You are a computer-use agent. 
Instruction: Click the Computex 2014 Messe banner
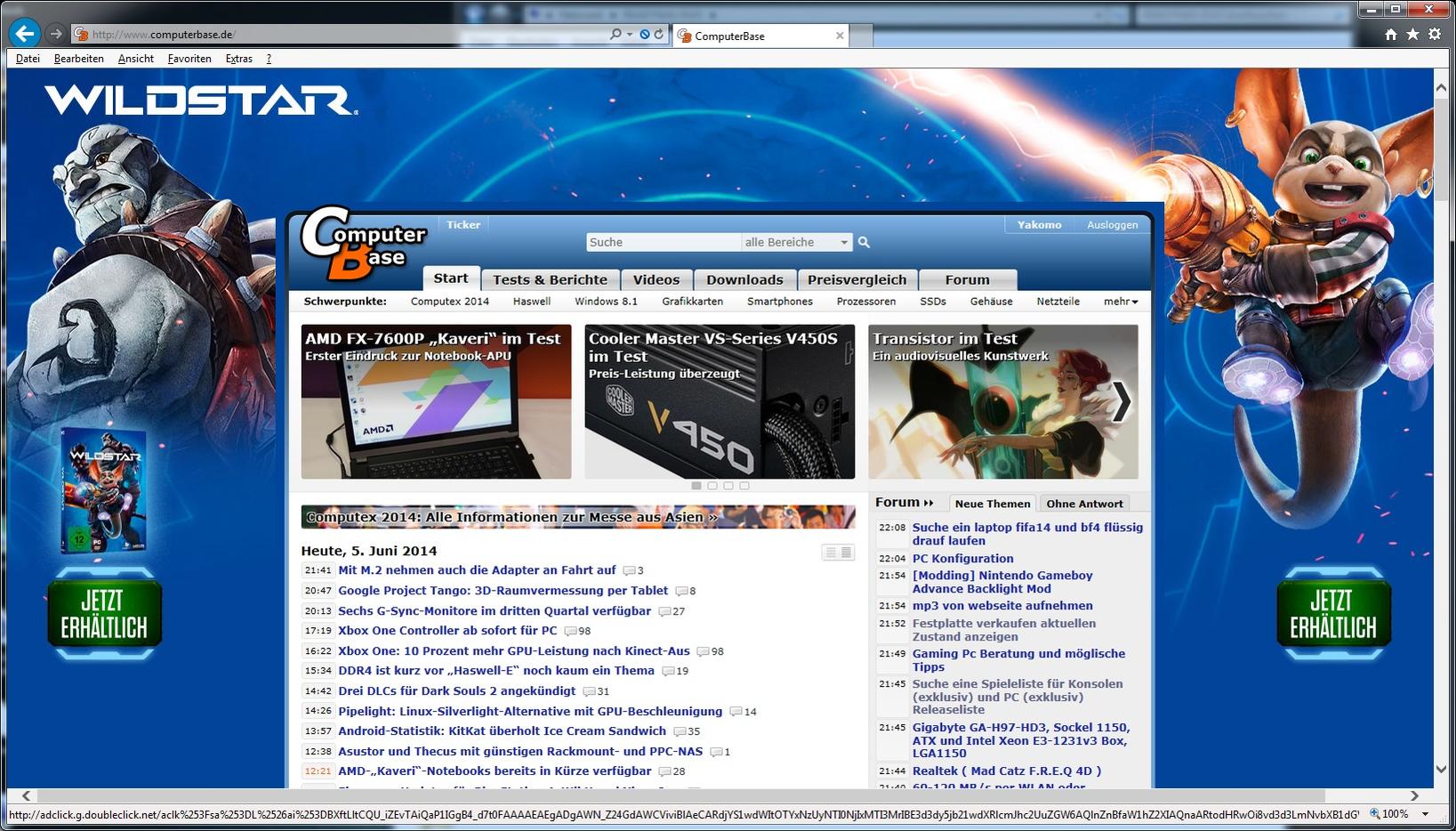(x=578, y=517)
